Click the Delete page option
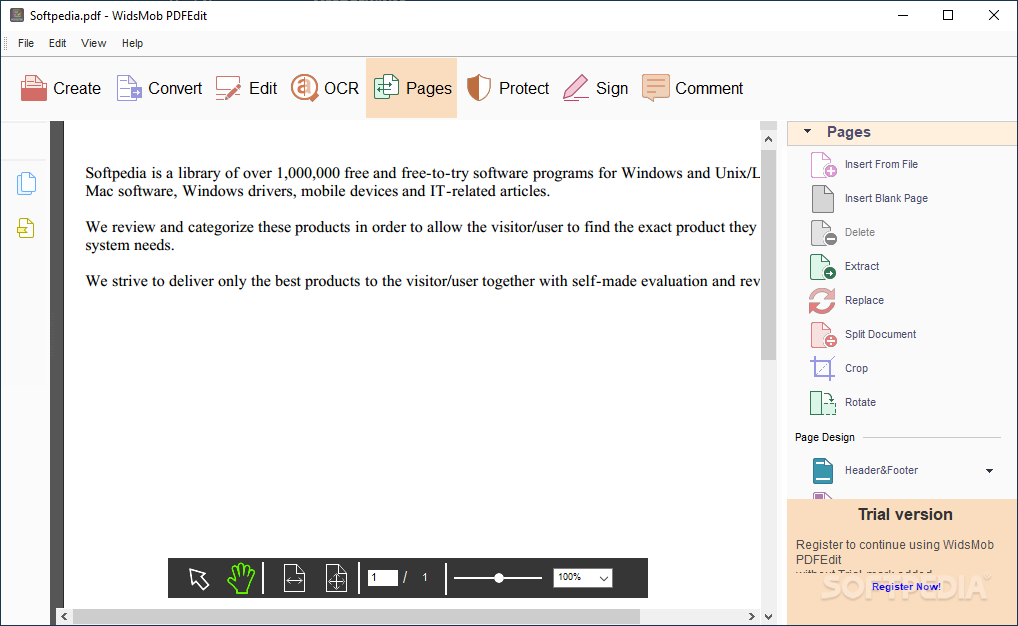The width and height of the screenshot is (1018, 626). [843, 232]
